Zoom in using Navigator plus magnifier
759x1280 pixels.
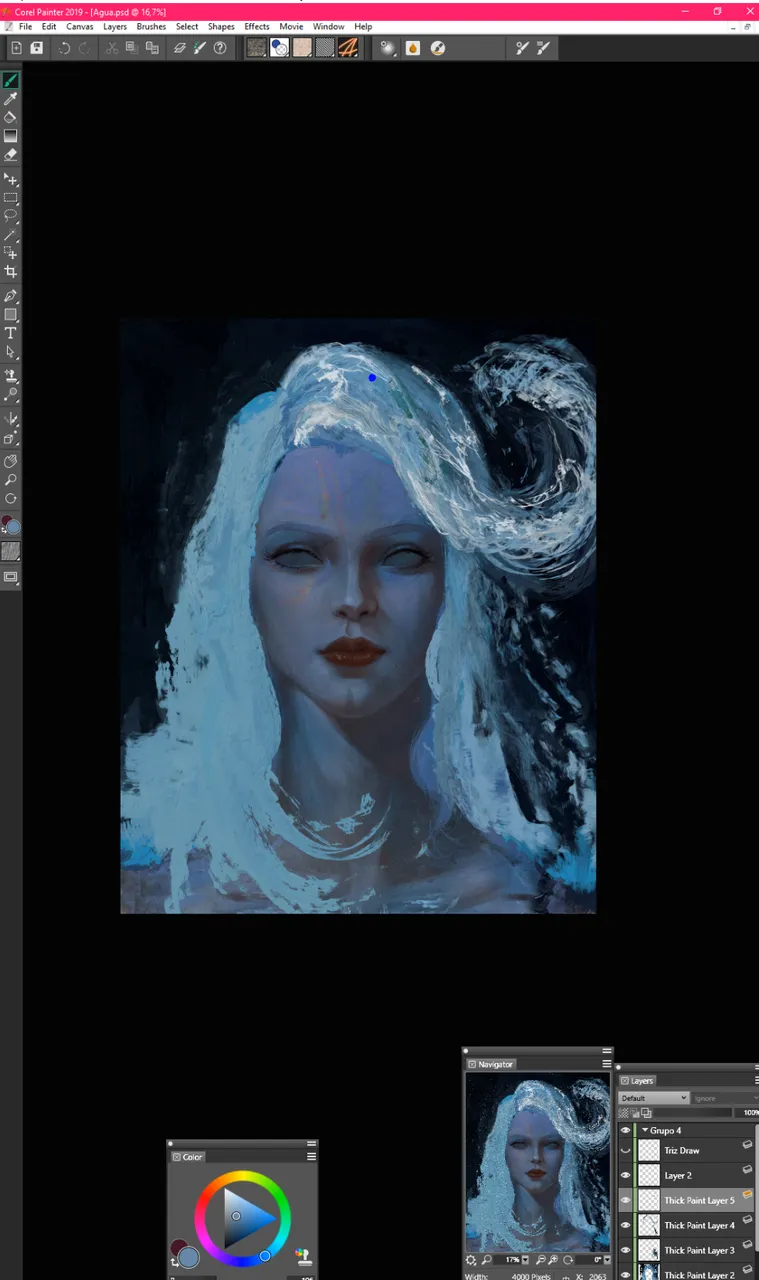coord(553,1260)
